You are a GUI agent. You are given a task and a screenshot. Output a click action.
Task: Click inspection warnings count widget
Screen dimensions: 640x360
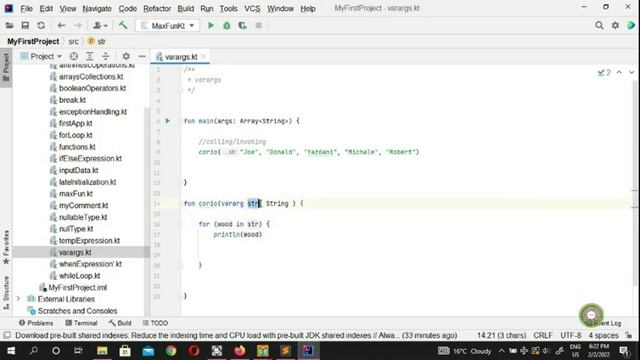click(x=604, y=73)
